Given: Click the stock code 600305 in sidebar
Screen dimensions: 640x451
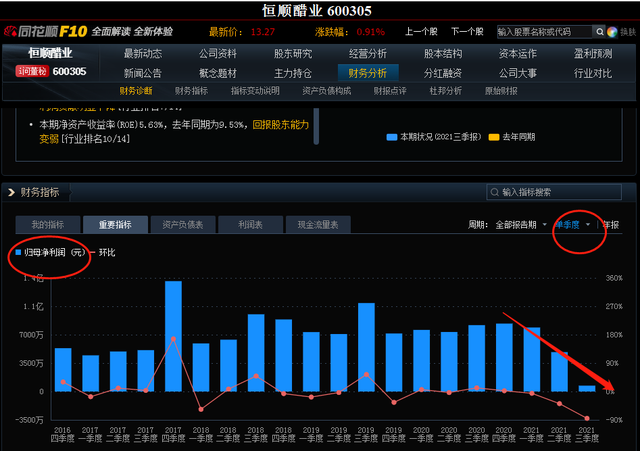Looking at the screenshot, I should coord(69,71).
